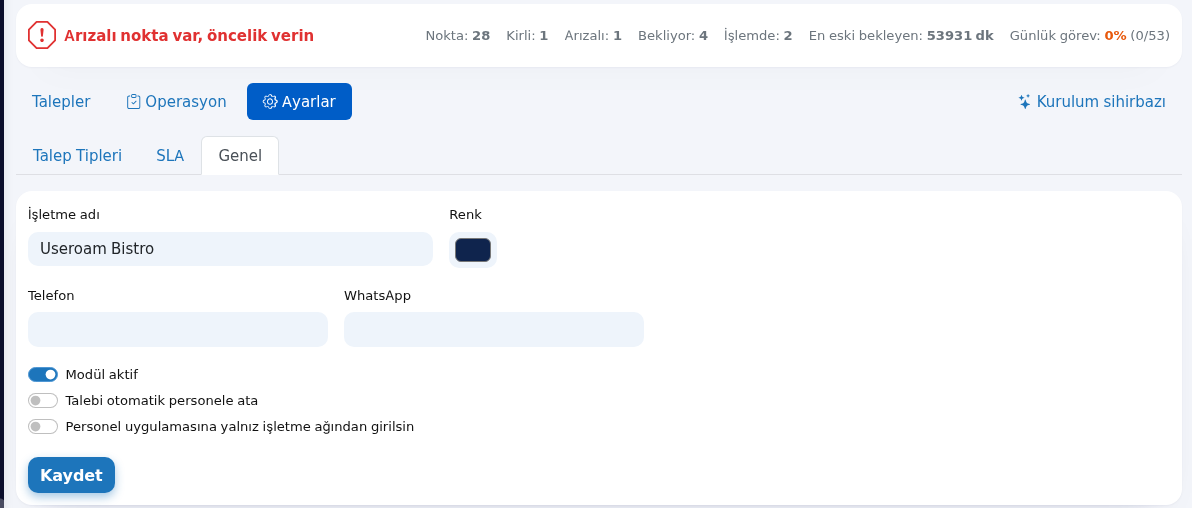Save settings with the Kaydet button

[71, 475]
